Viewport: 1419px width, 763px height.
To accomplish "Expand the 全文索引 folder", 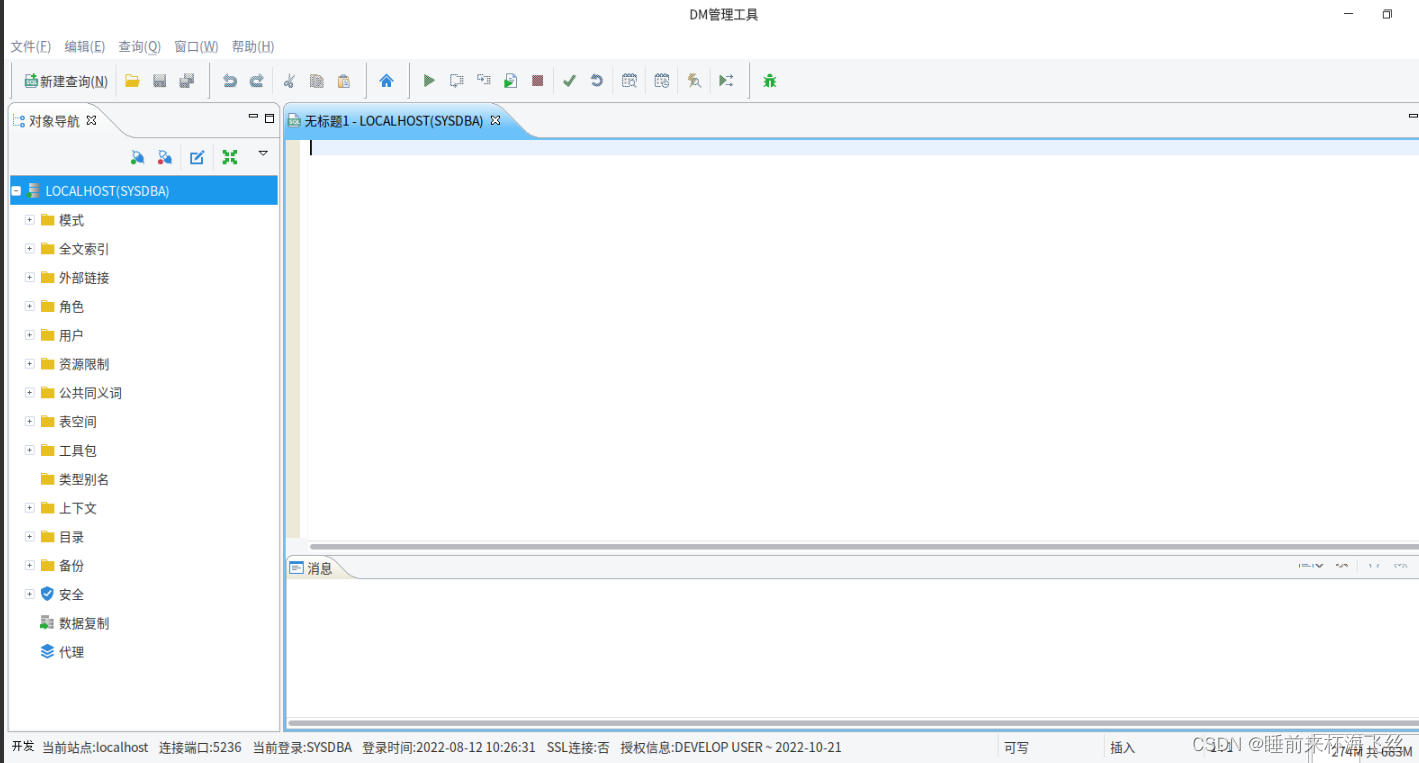I will (x=30, y=248).
